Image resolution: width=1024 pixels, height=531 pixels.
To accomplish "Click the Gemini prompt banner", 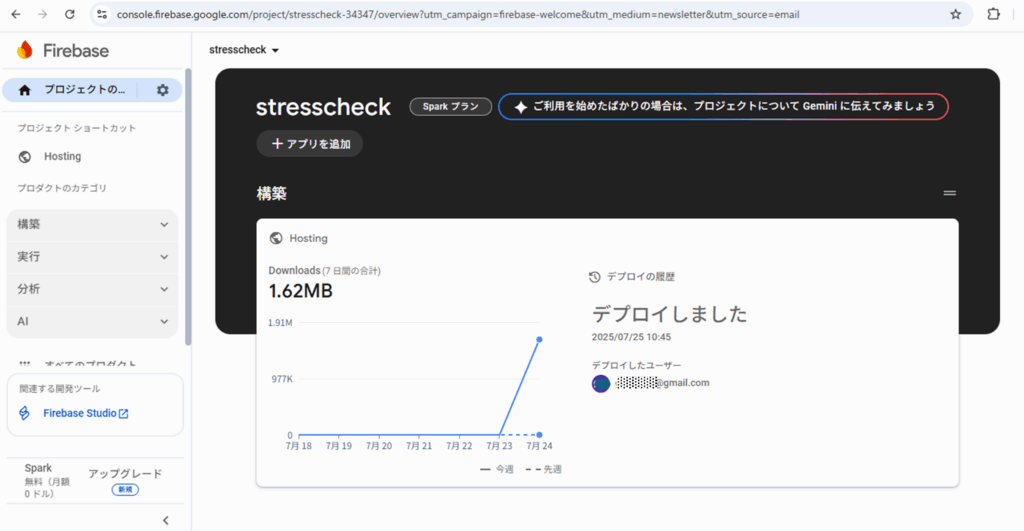I will [x=723, y=106].
